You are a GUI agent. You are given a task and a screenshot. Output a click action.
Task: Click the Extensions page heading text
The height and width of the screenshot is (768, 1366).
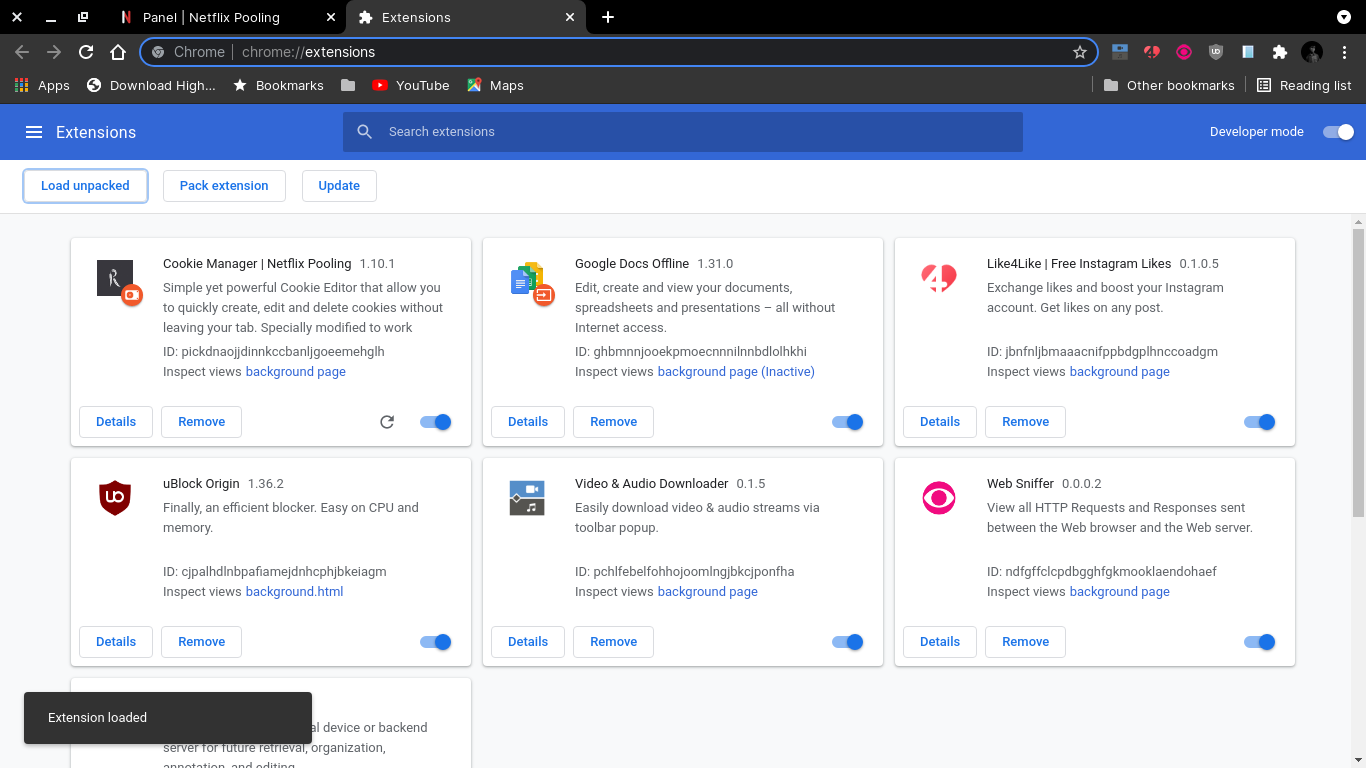(96, 132)
